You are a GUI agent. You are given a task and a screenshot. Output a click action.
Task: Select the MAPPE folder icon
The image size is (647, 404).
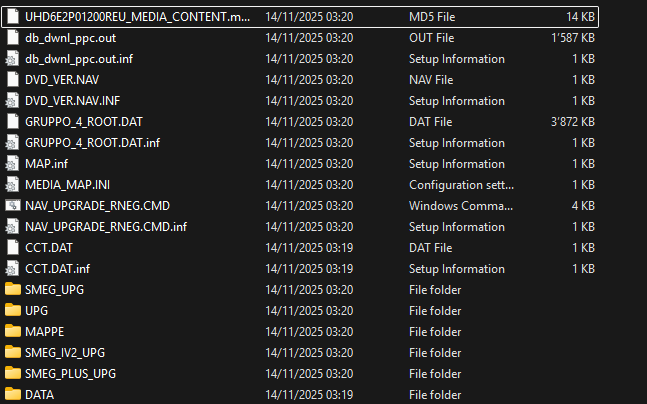coord(13,331)
